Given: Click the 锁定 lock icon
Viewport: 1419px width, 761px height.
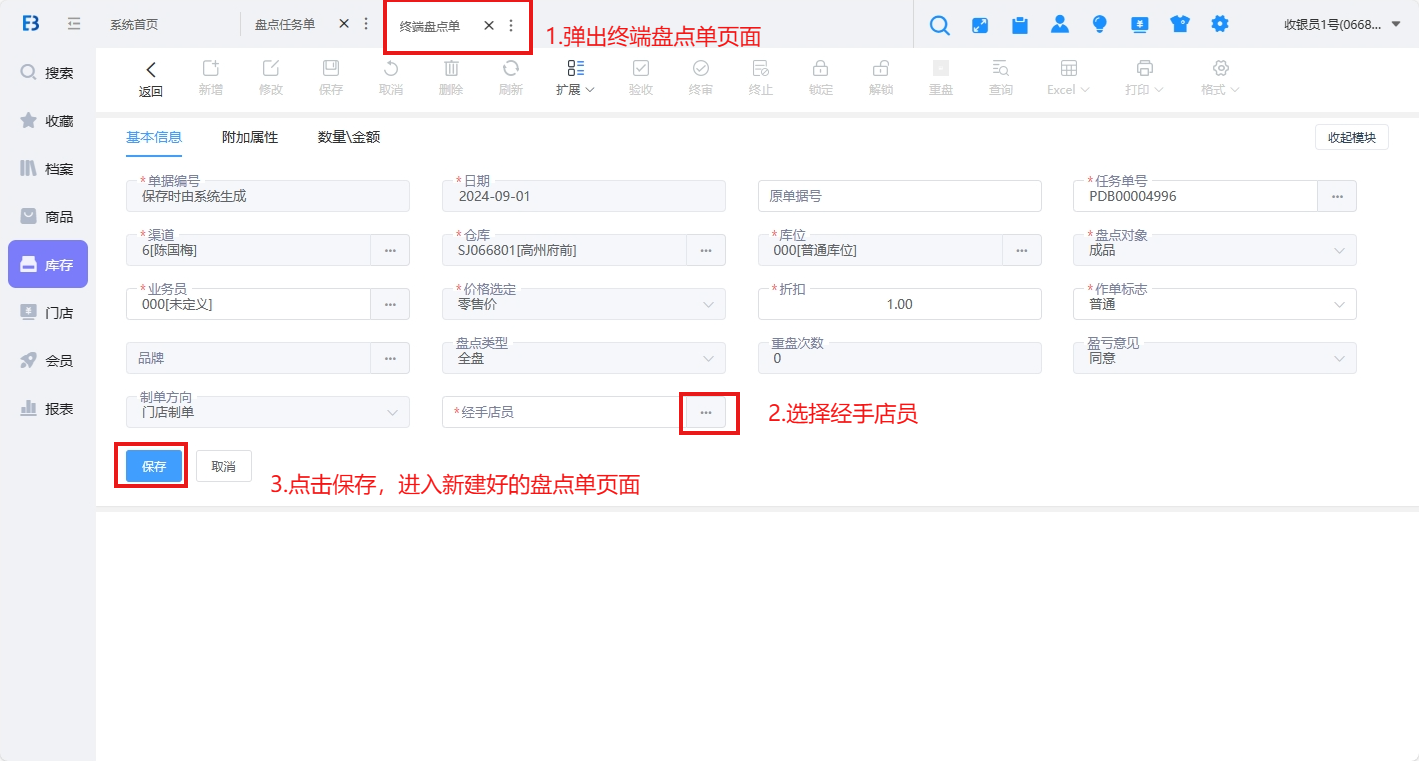Looking at the screenshot, I should [821, 68].
